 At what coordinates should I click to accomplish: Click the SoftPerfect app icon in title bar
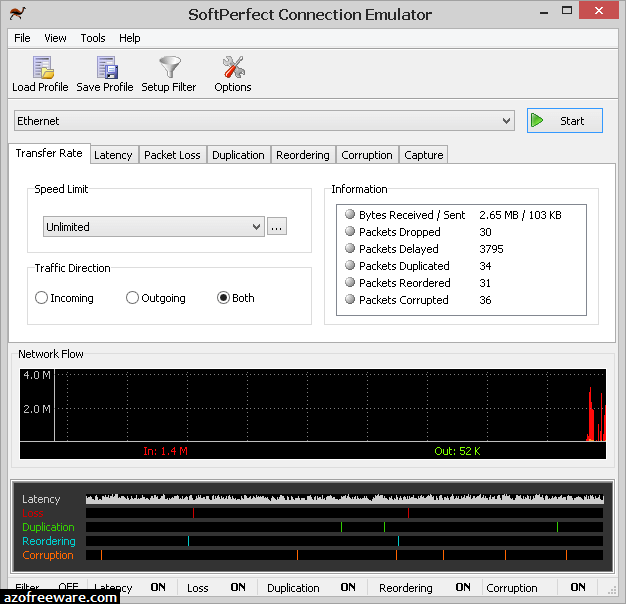click(x=18, y=13)
